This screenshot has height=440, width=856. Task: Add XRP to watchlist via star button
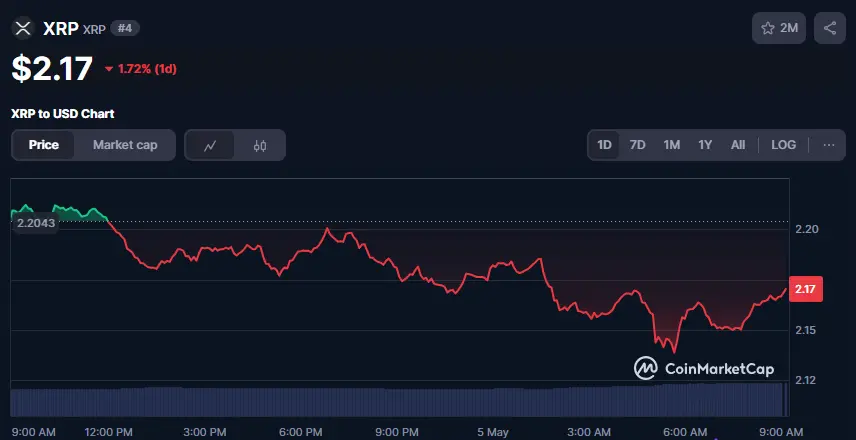pyautogui.click(x=778, y=28)
